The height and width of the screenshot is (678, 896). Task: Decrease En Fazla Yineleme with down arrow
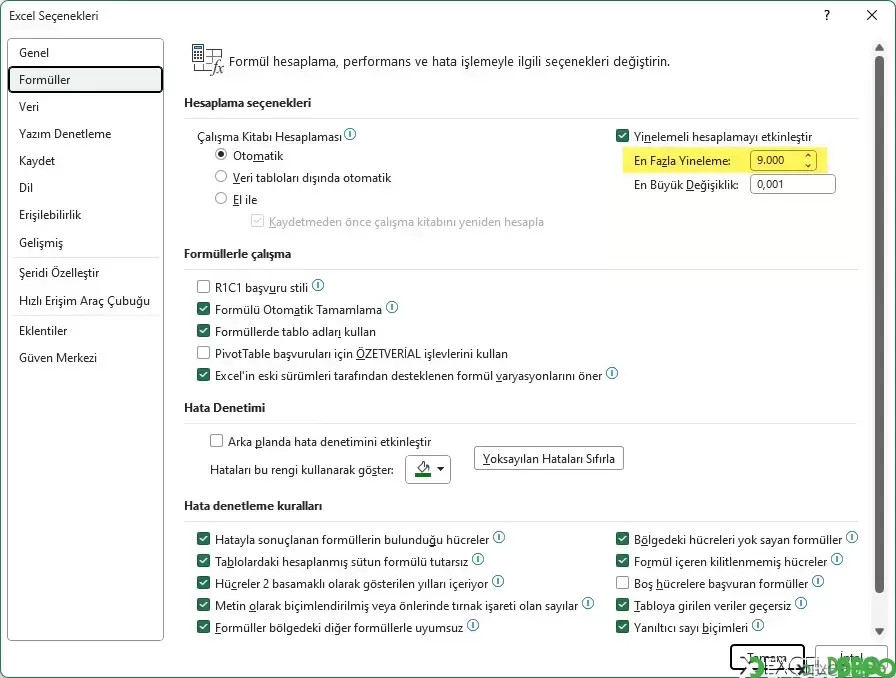pos(808,165)
